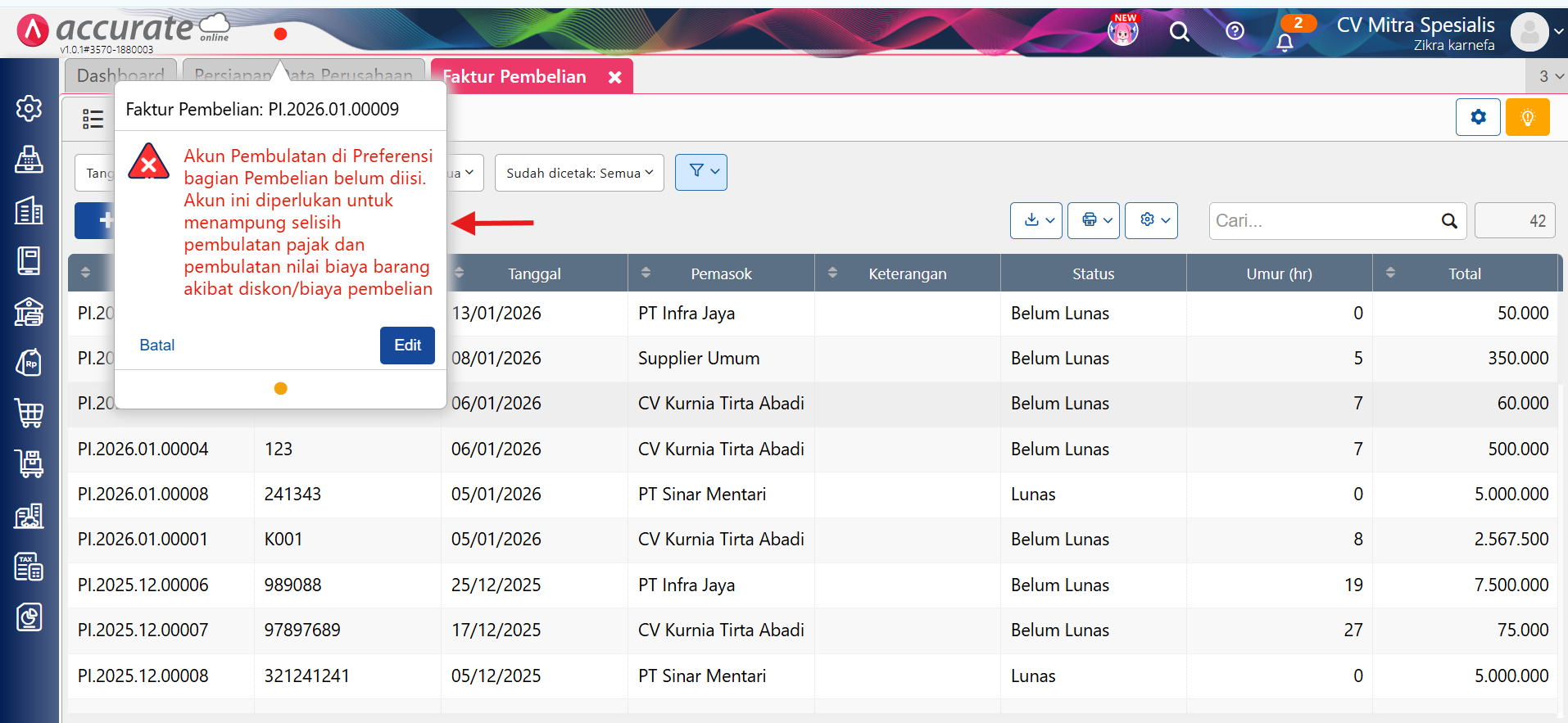Open the Fixed Assets module icon
This screenshot has height=723, width=1568.
point(29,516)
